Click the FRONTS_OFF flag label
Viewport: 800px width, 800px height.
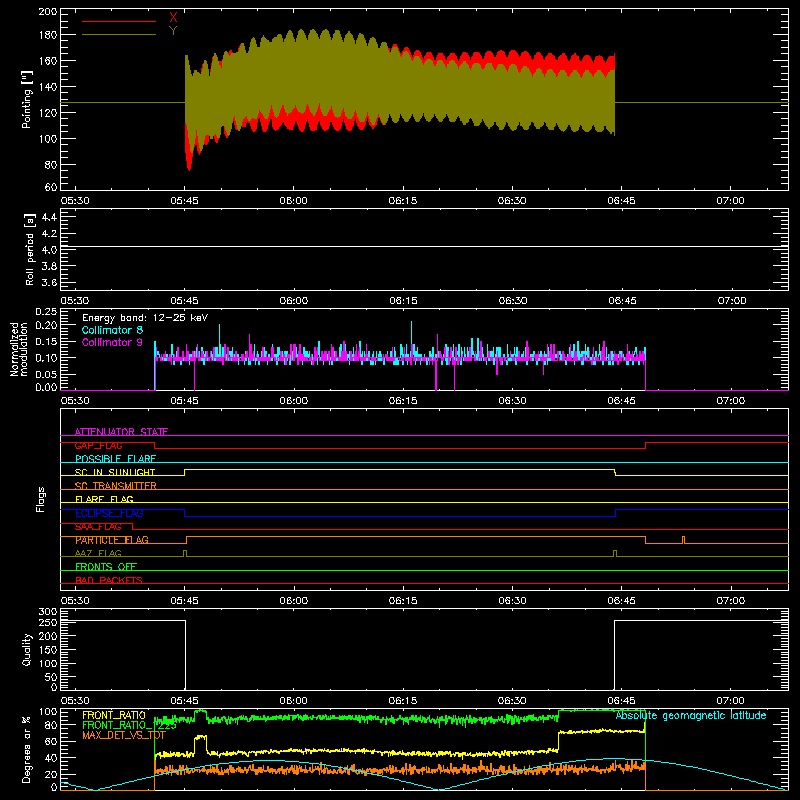(106, 567)
